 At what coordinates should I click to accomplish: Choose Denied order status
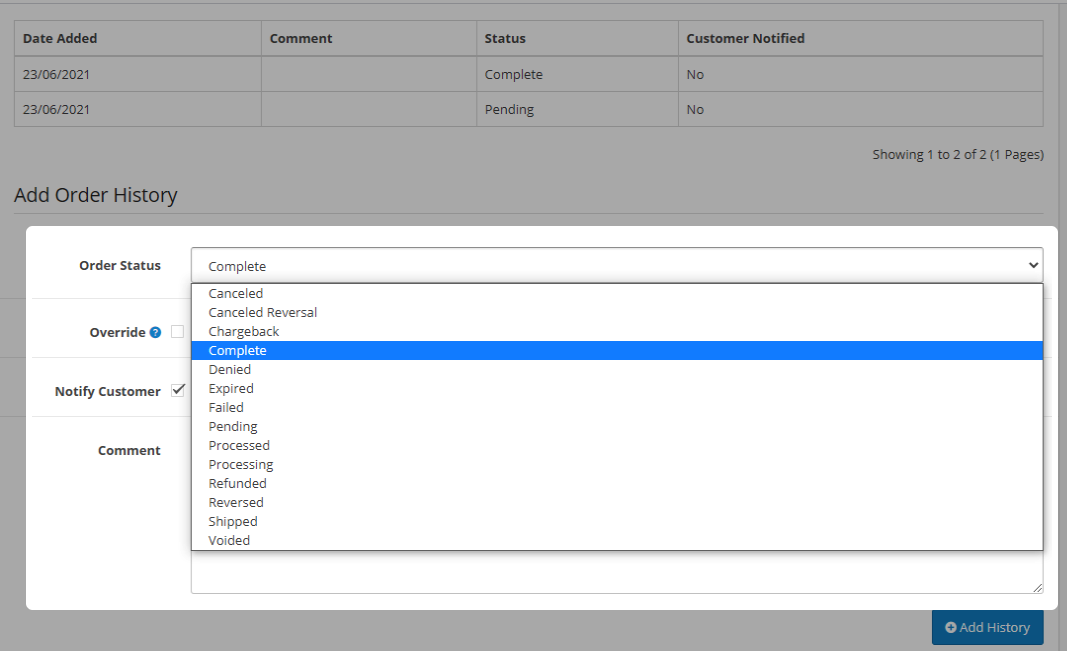[x=230, y=370]
